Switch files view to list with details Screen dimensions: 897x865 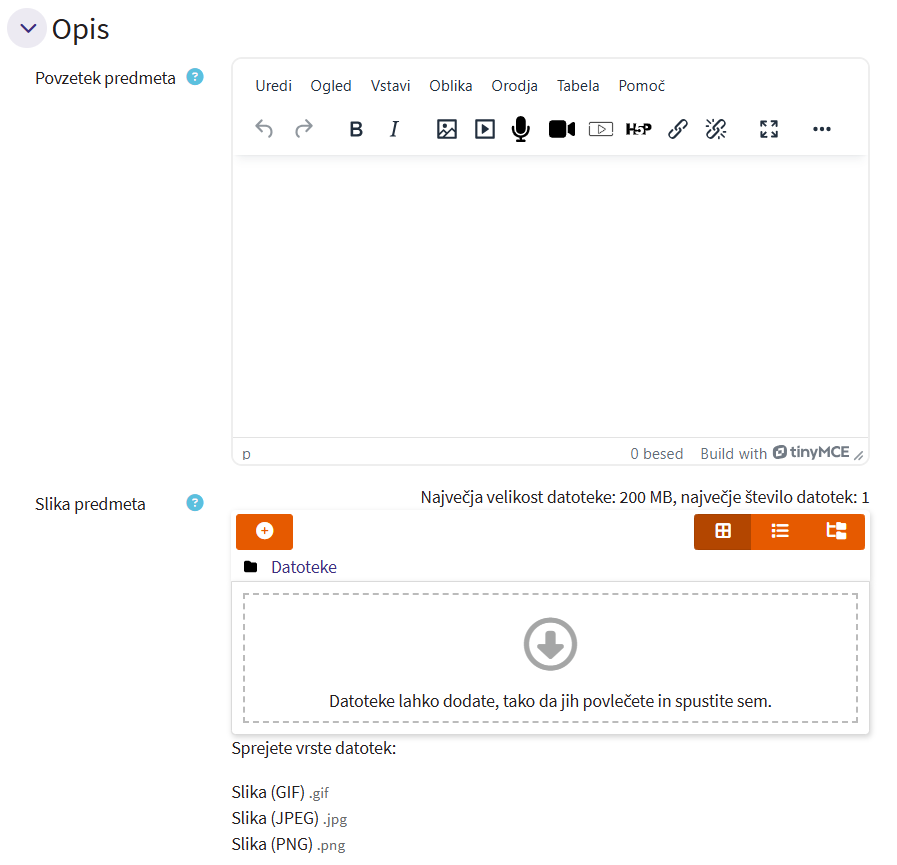click(x=780, y=531)
